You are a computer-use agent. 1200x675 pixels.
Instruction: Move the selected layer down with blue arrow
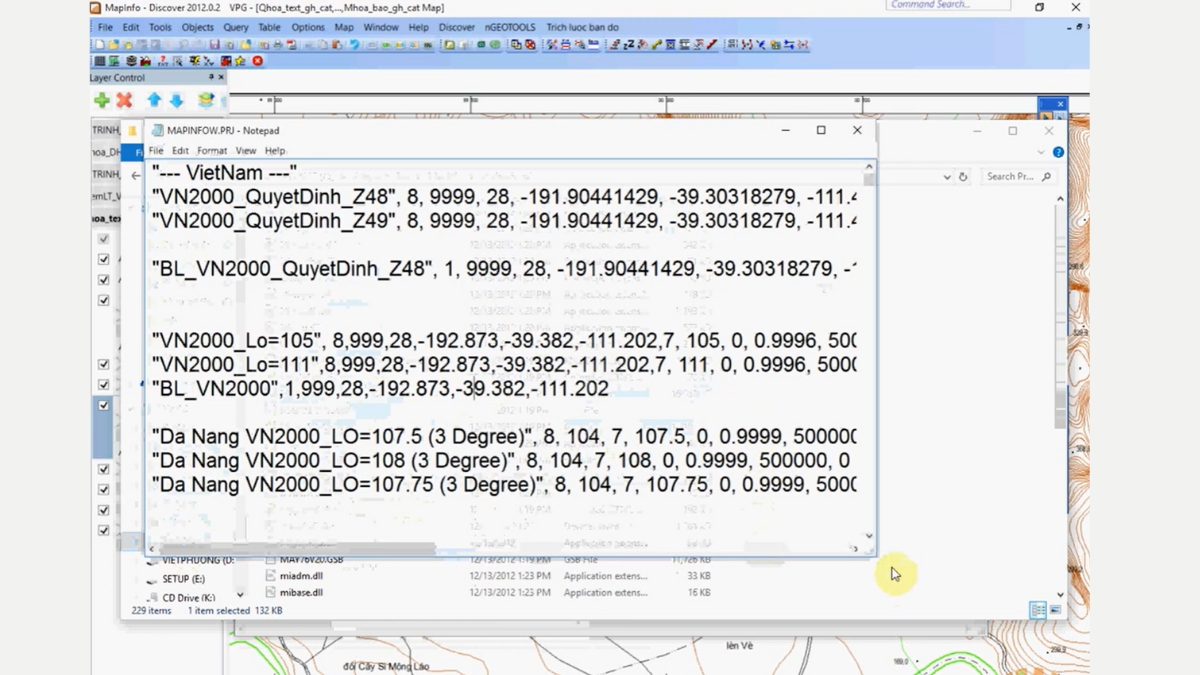pos(176,100)
